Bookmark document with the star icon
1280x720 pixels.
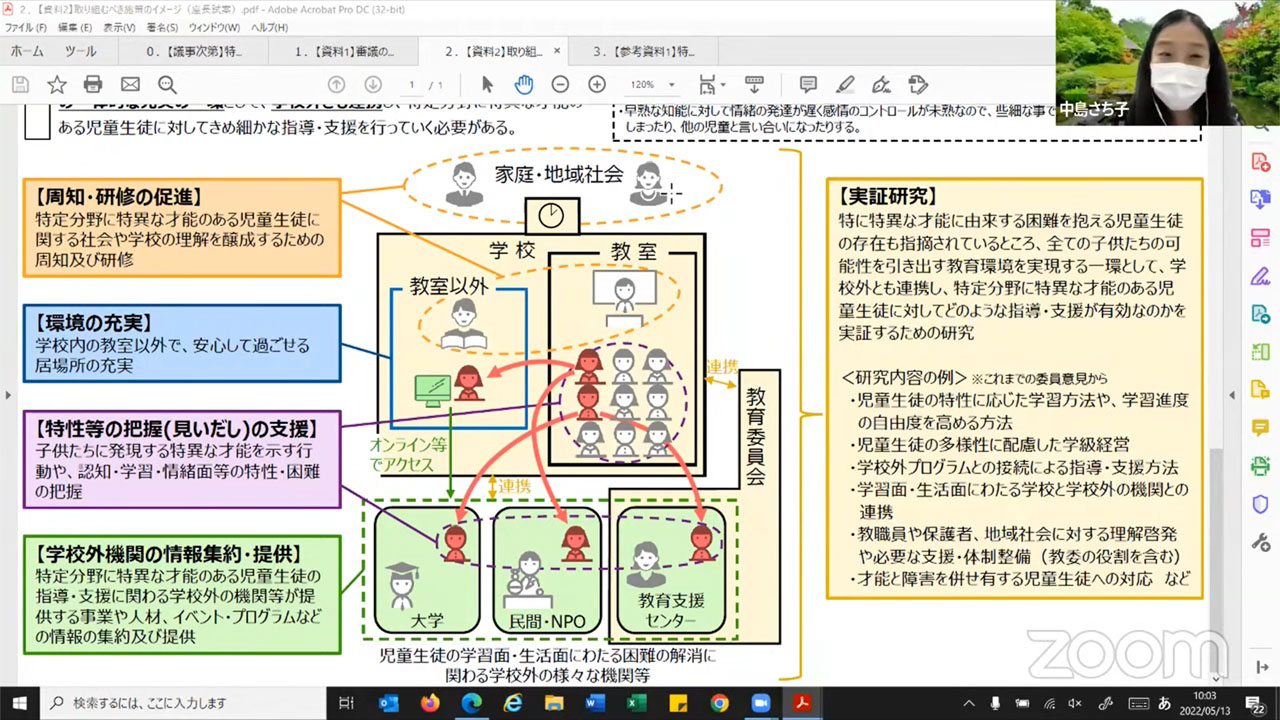(x=57, y=85)
